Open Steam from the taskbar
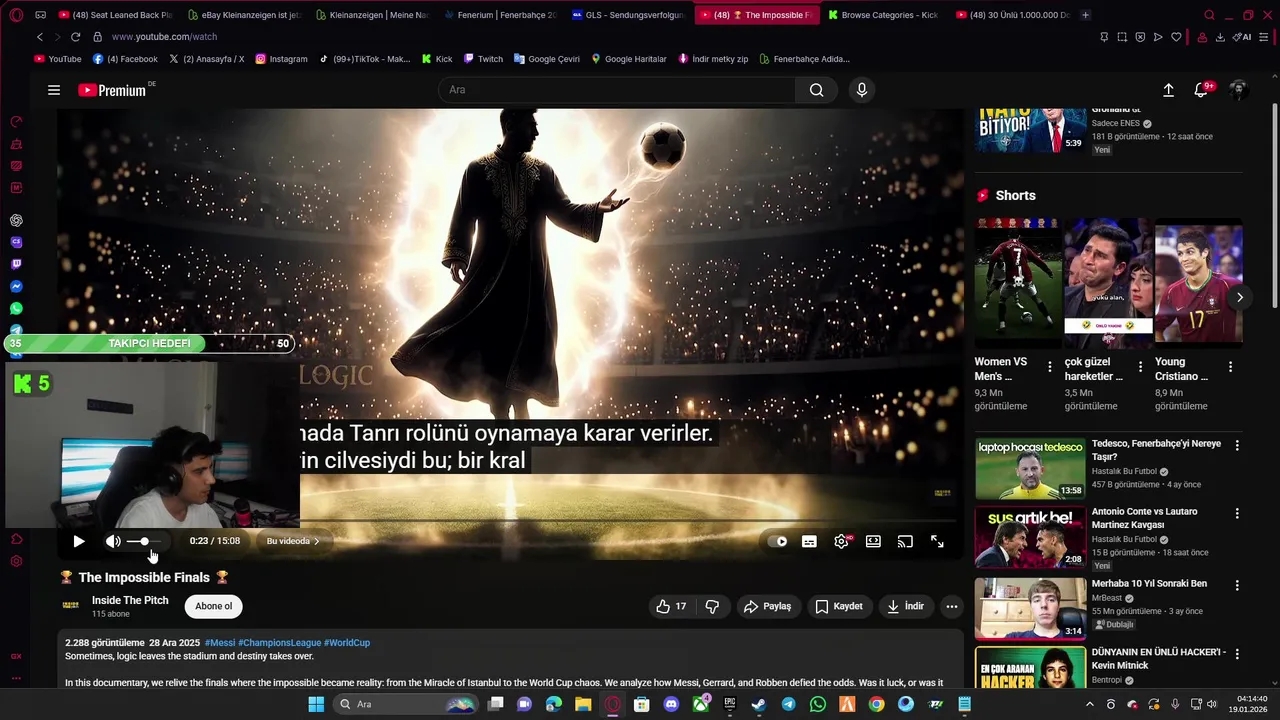The image size is (1280, 720). [759, 704]
